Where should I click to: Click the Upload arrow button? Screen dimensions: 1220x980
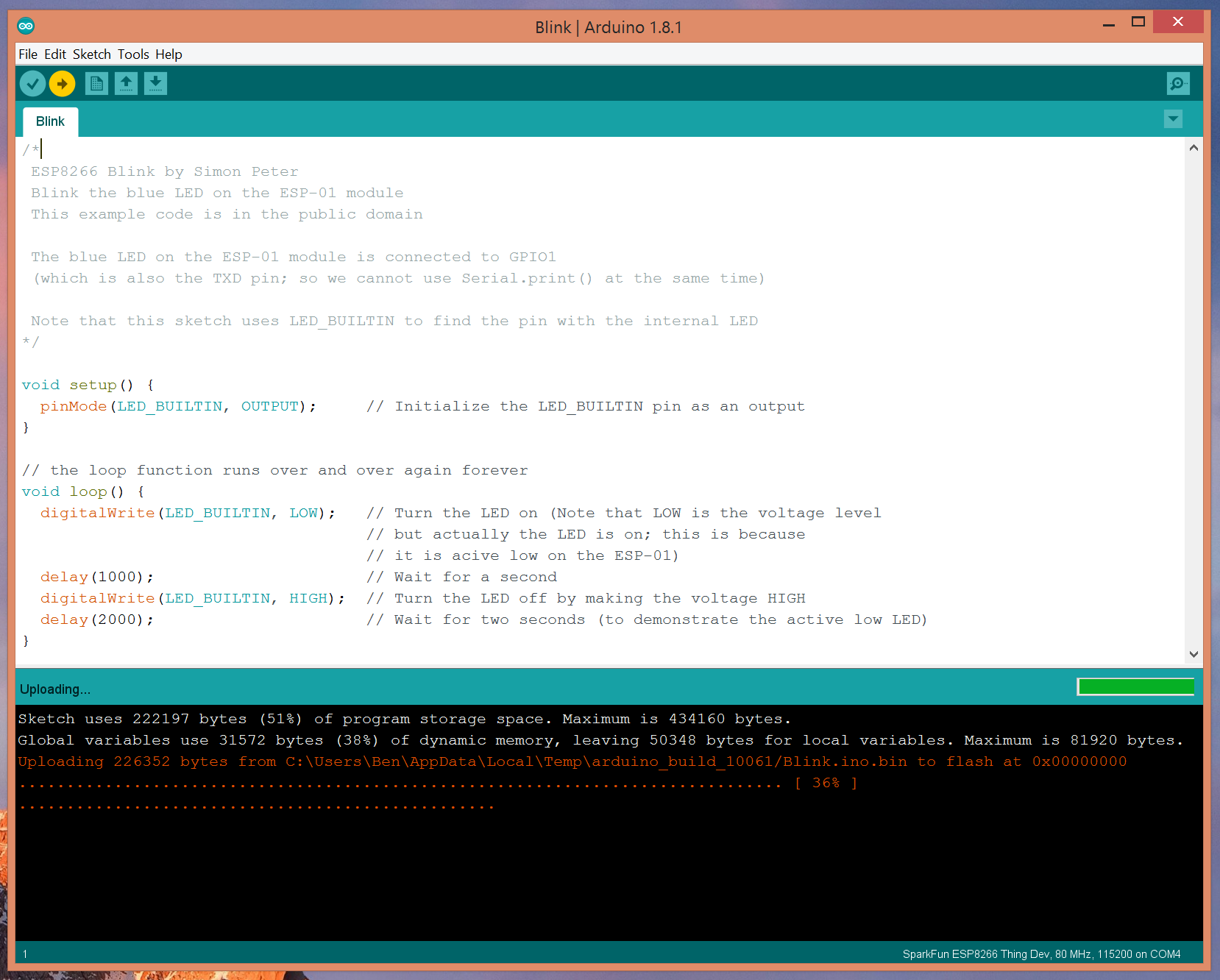[x=63, y=84]
